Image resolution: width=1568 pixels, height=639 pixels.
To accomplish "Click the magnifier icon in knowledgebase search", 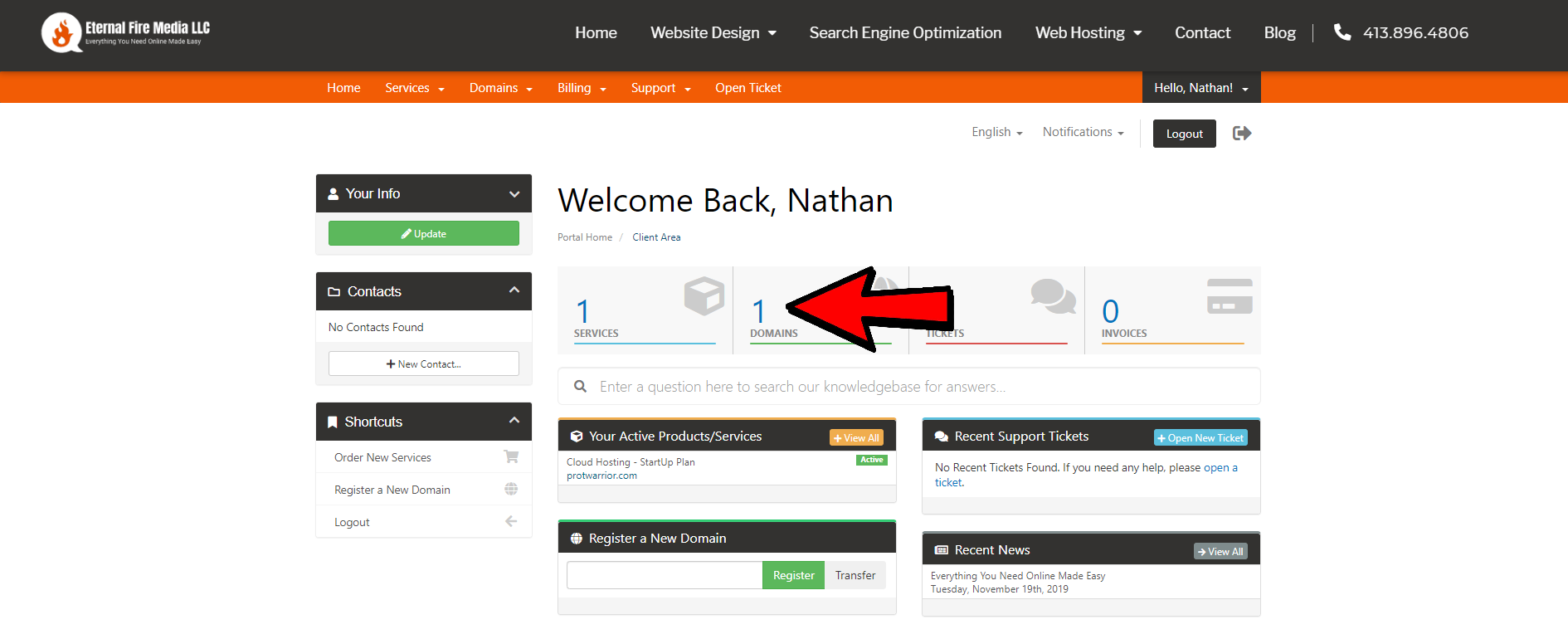I will pyautogui.click(x=581, y=386).
